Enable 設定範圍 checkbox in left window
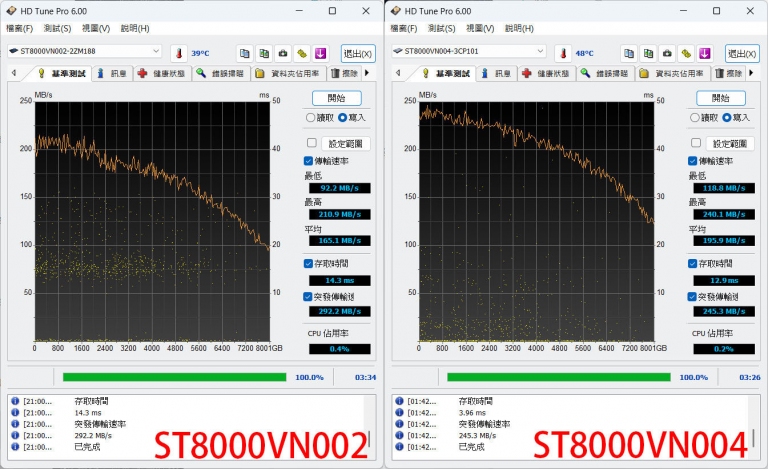Image resolution: width=768 pixels, height=469 pixels. coord(312,142)
